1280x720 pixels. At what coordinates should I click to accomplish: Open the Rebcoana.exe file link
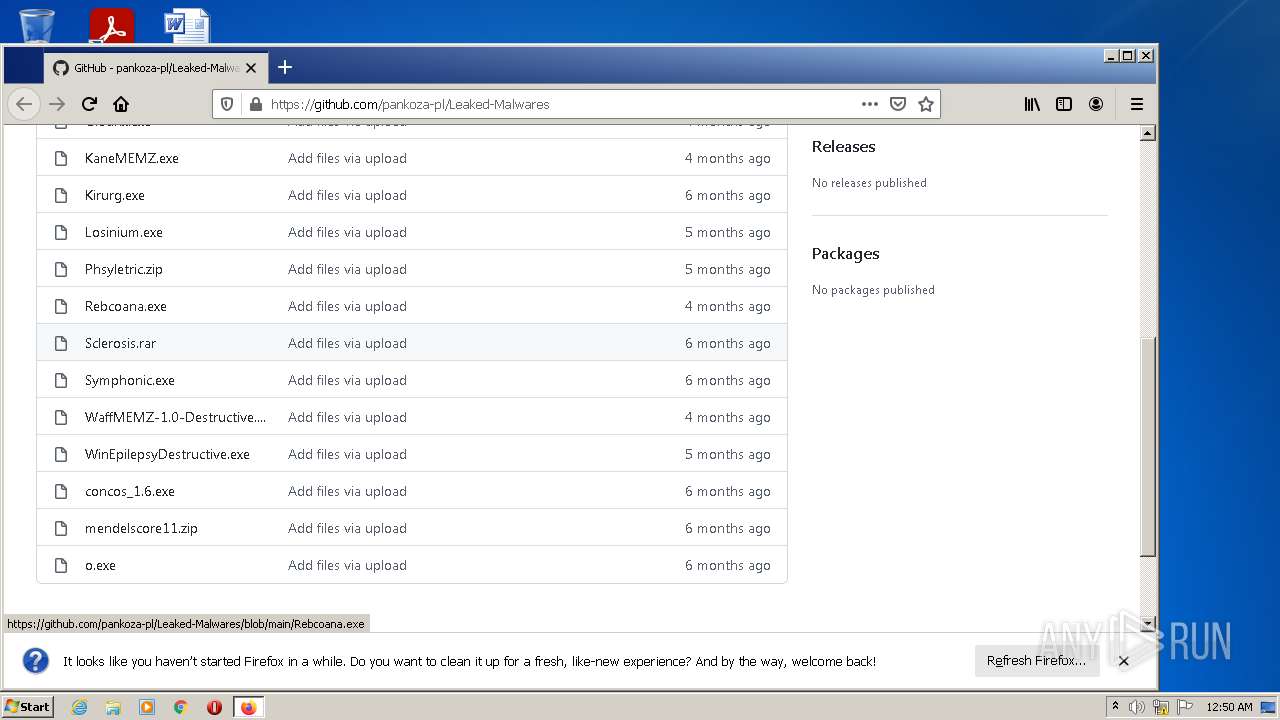pos(126,306)
